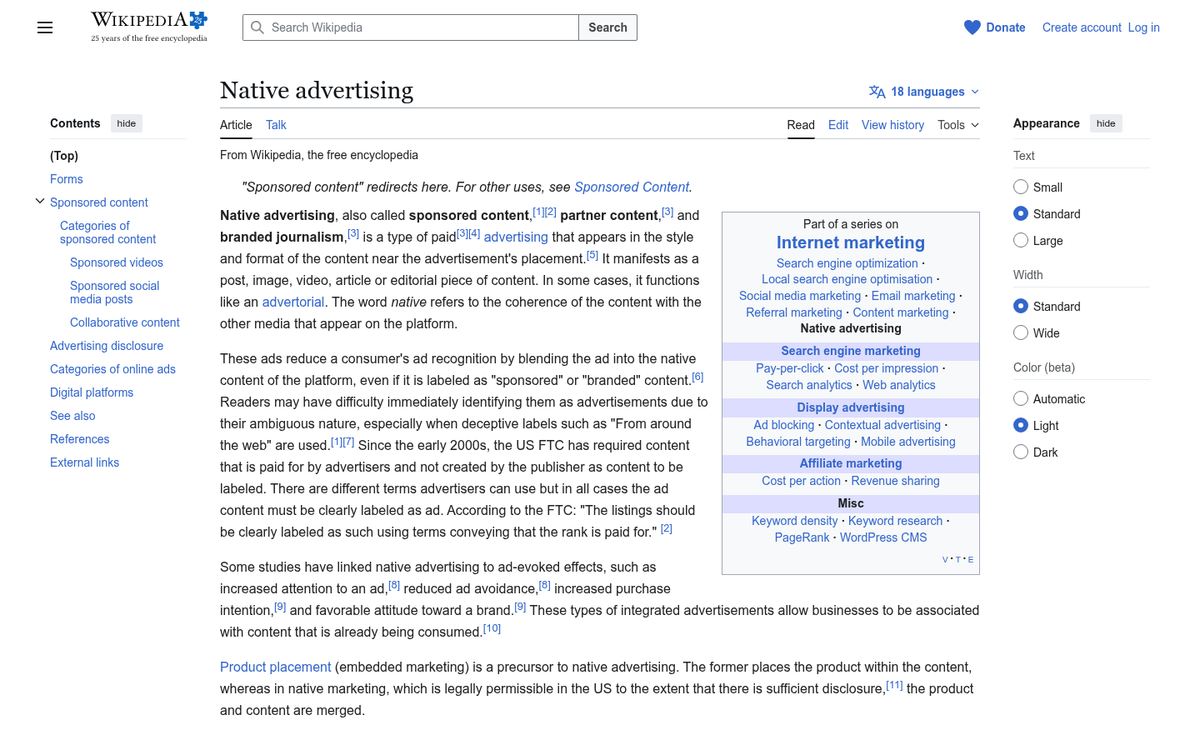1200x750 pixels.
Task: Switch to the Talk tab
Action: pos(276,125)
